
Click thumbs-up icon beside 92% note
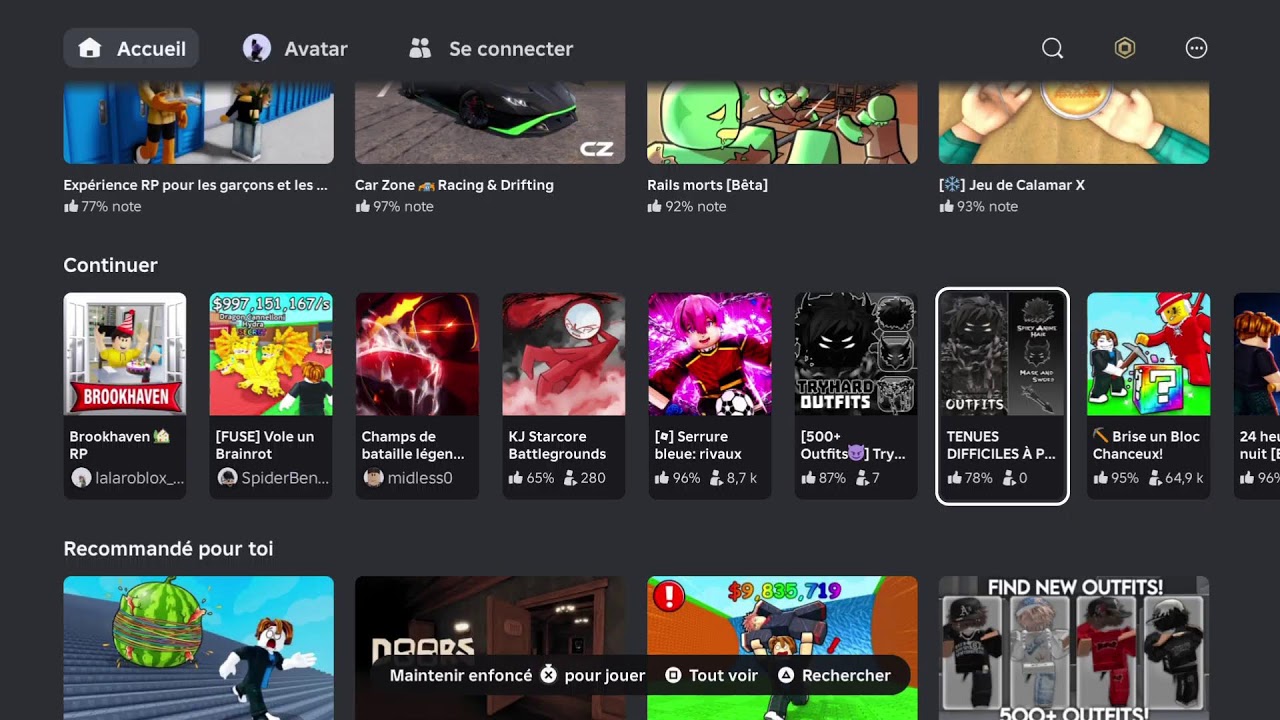pyautogui.click(x=655, y=206)
